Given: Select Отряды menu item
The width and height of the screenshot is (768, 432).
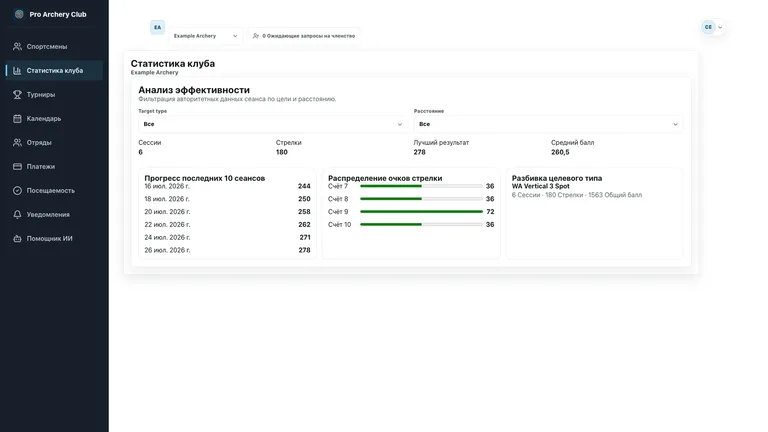Looking at the screenshot, I should point(54,143).
